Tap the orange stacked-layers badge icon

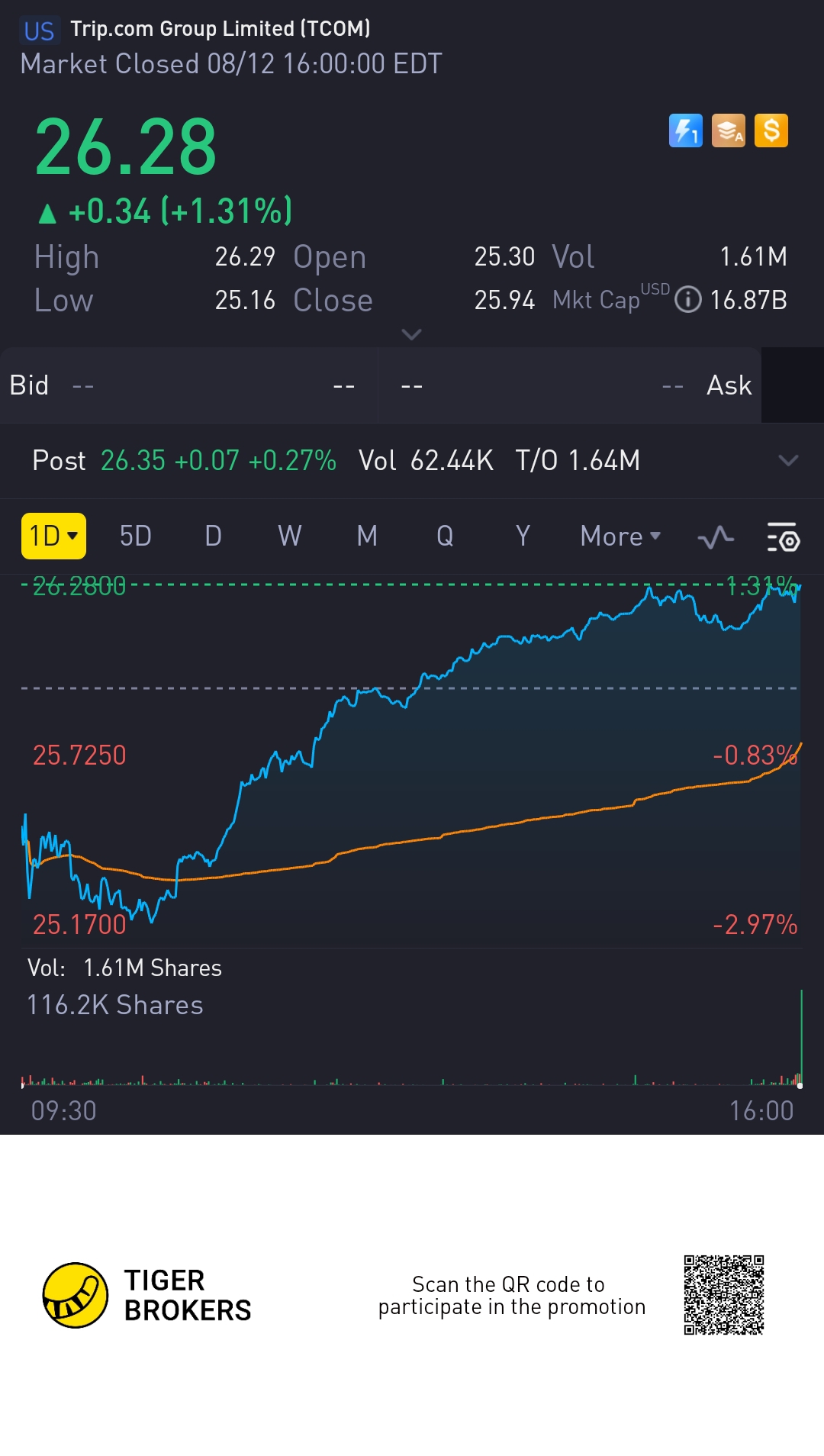pos(728,130)
